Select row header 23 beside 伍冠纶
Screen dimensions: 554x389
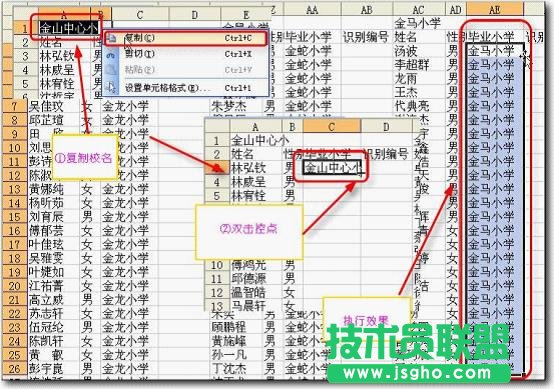click(x=14, y=327)
